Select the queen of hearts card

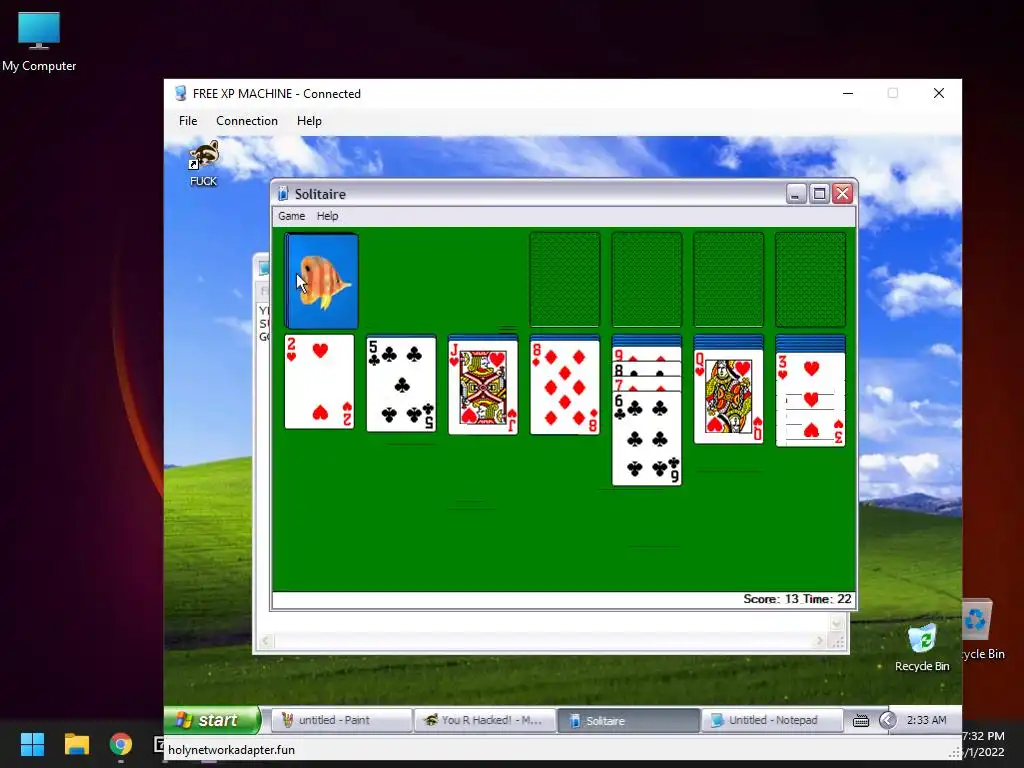pyautogui.click(x=728, y=396)
